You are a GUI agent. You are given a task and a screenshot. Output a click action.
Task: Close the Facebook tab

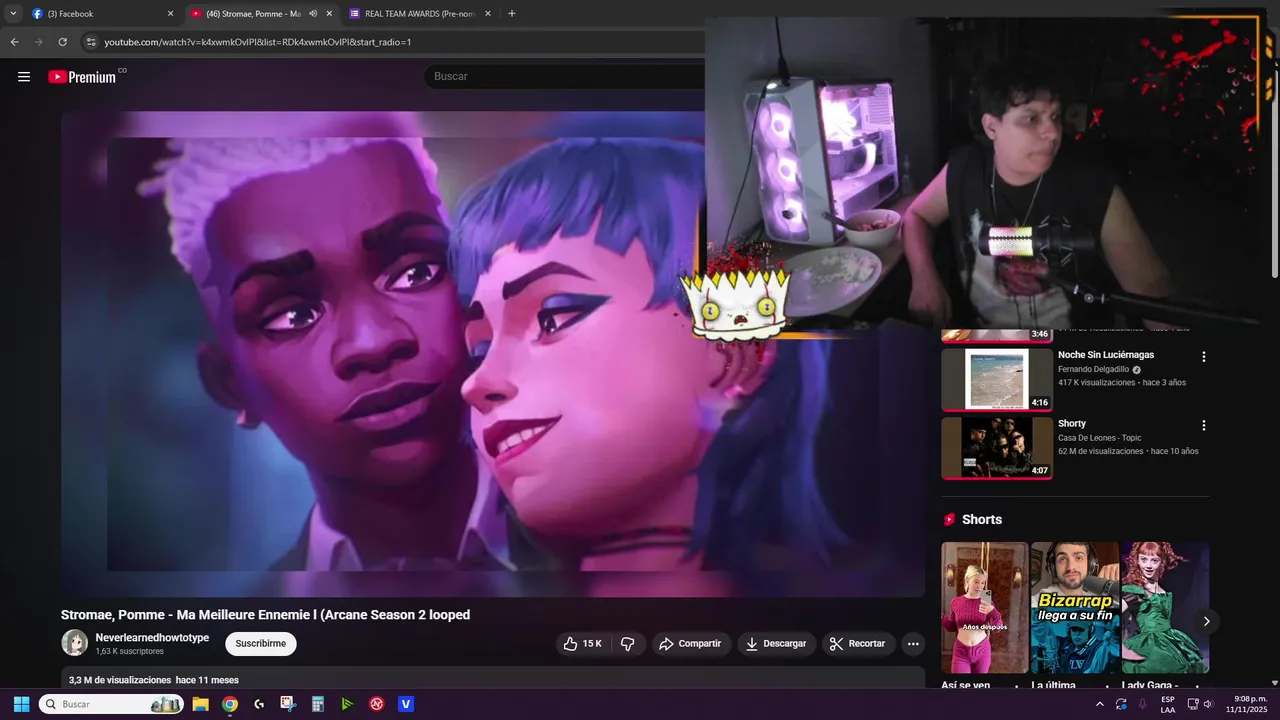pos(170,14)
